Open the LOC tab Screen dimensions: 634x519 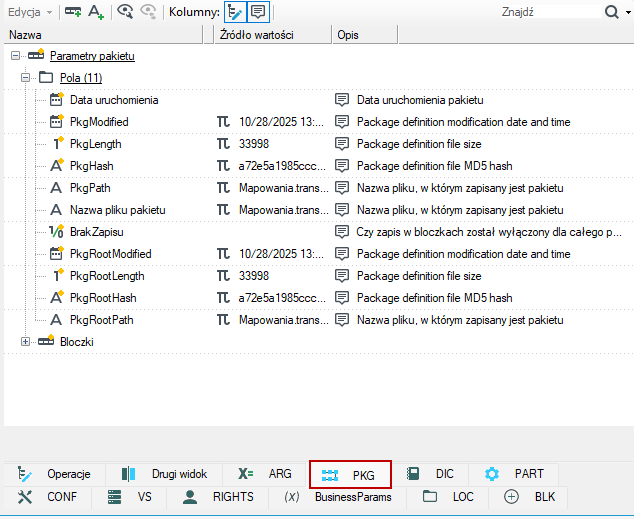(x=447, y=497)
